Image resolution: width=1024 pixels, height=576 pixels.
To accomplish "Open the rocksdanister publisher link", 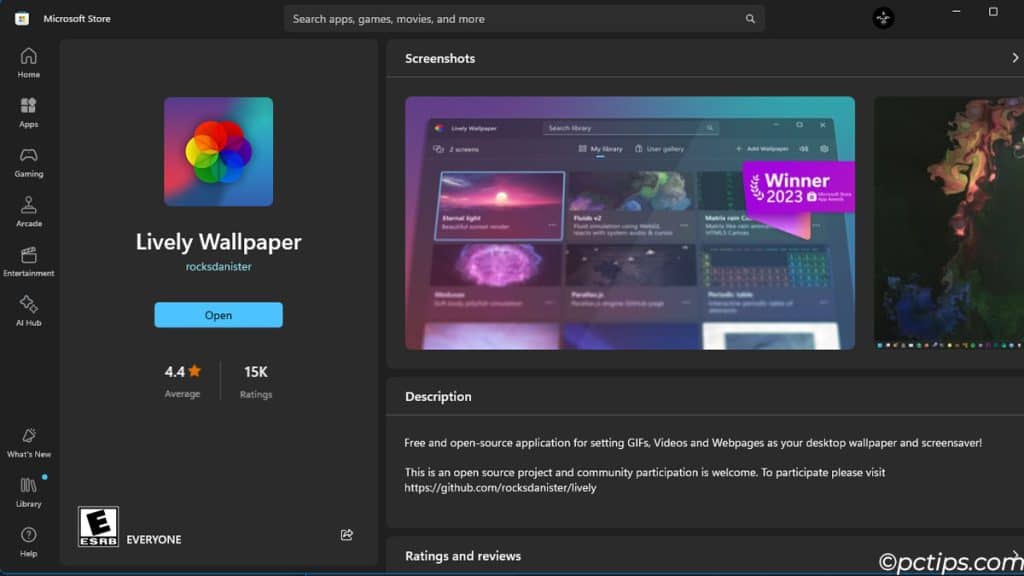I will tap(218, 266).
